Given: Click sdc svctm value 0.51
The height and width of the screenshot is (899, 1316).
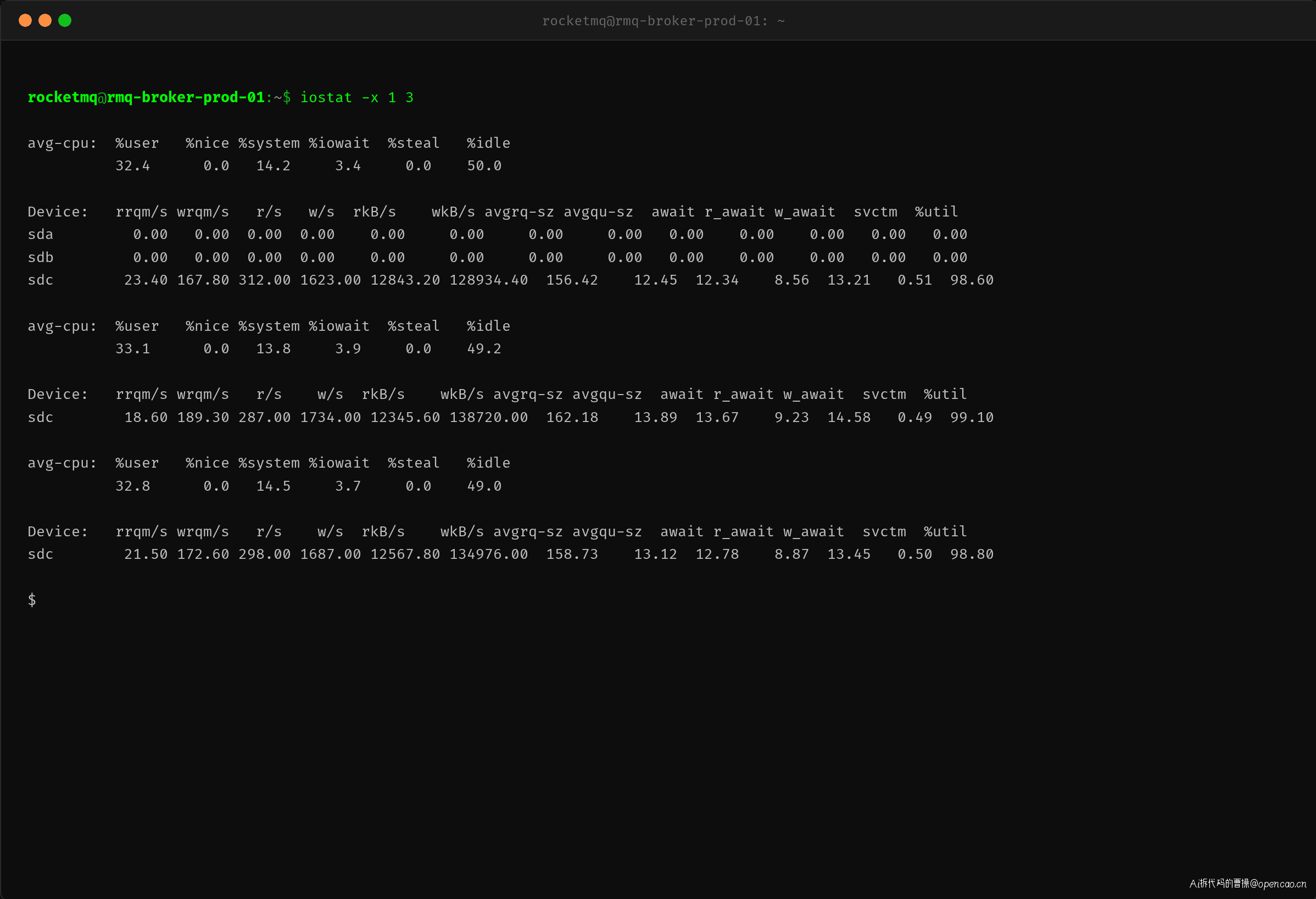Looking at the screenshot, I should (x=914, y=280).
